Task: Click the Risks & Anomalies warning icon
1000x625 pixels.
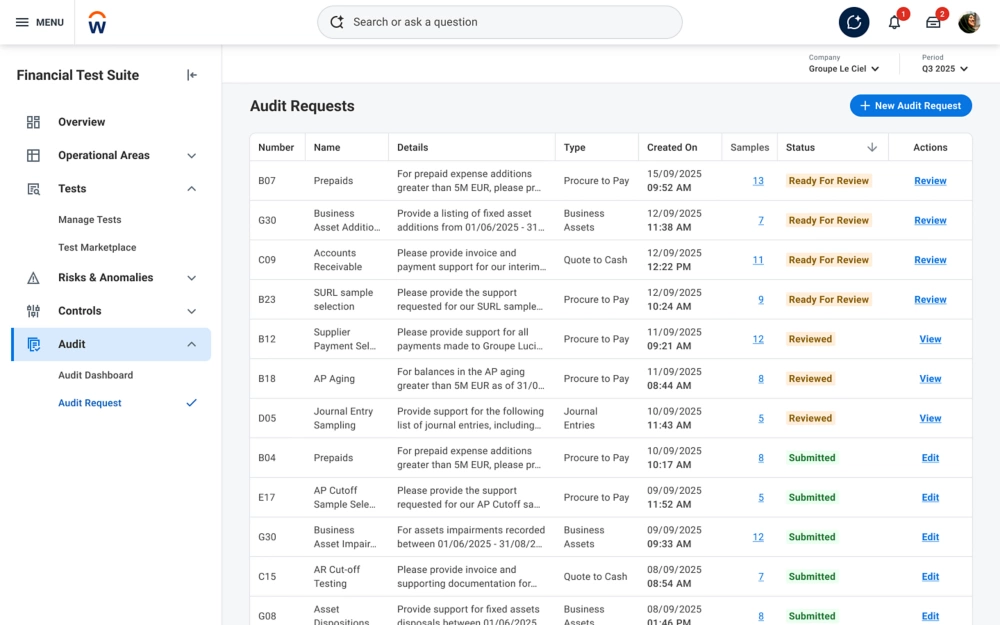Action: (x=33, y=278)
